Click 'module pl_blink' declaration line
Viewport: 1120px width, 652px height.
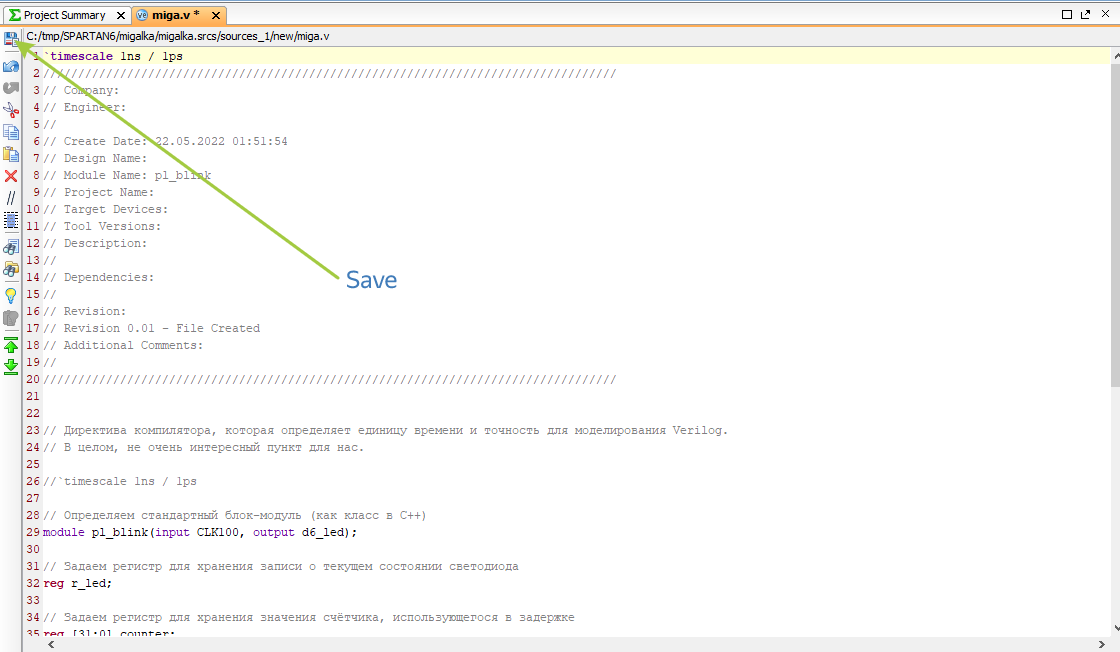[x=200, y=533]
